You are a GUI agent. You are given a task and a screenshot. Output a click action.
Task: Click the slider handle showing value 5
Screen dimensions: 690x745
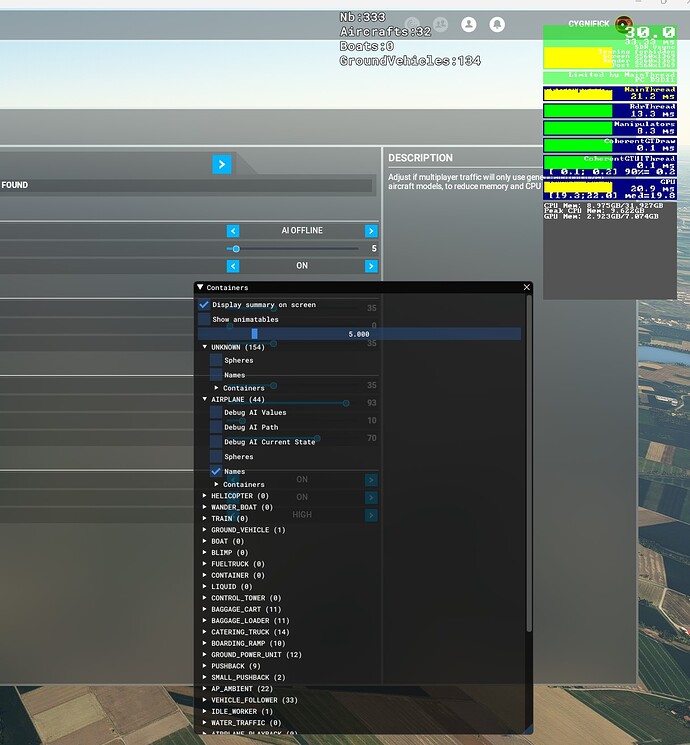point(236,248)
